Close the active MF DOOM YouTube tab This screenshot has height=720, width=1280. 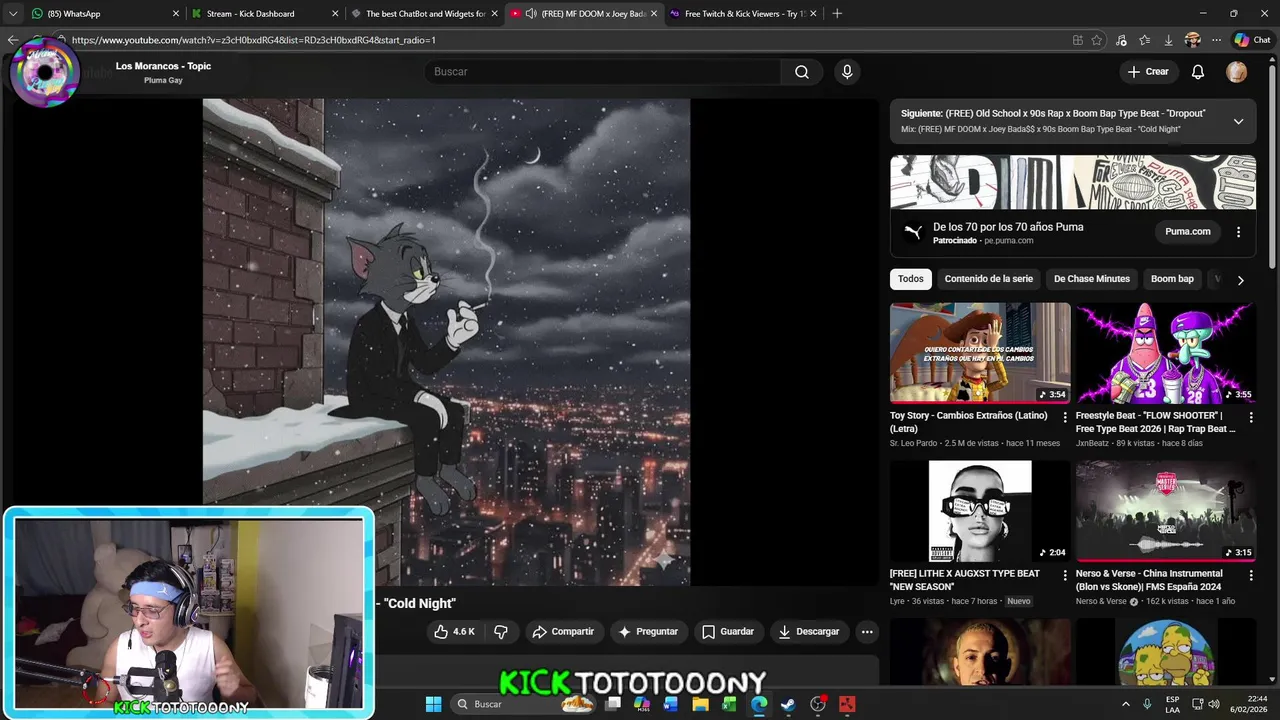[x=654, y=14]
